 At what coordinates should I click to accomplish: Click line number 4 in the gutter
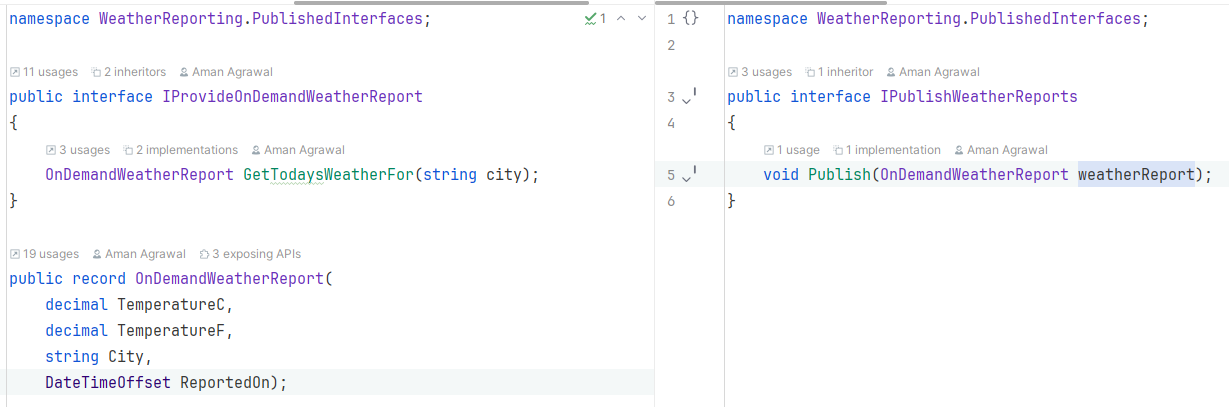coord(671,123)
